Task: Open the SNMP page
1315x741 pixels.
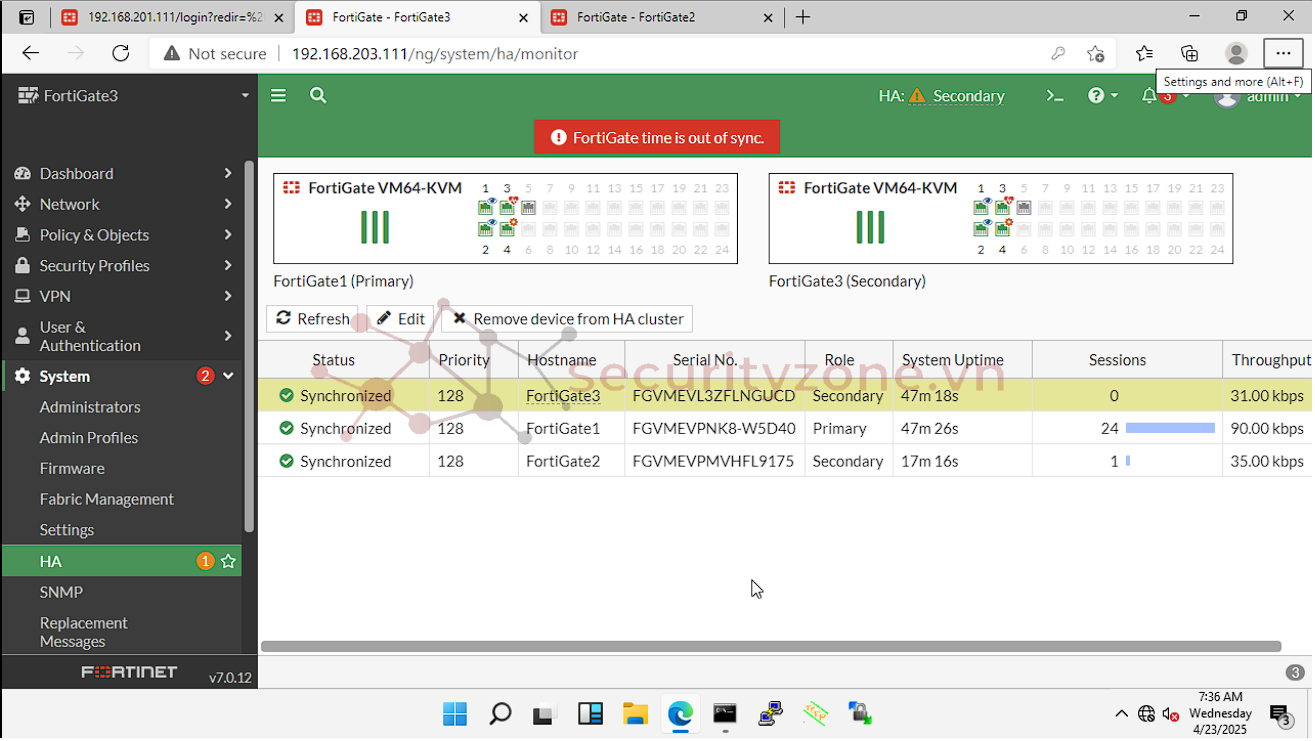Action: tap(61, 592)
